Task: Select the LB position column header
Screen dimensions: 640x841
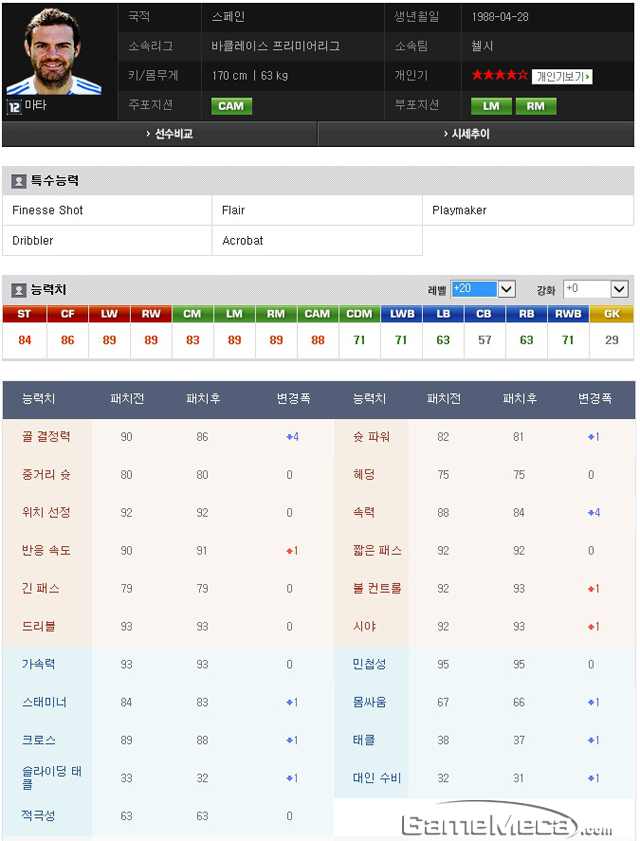Action: pos(443,314)
